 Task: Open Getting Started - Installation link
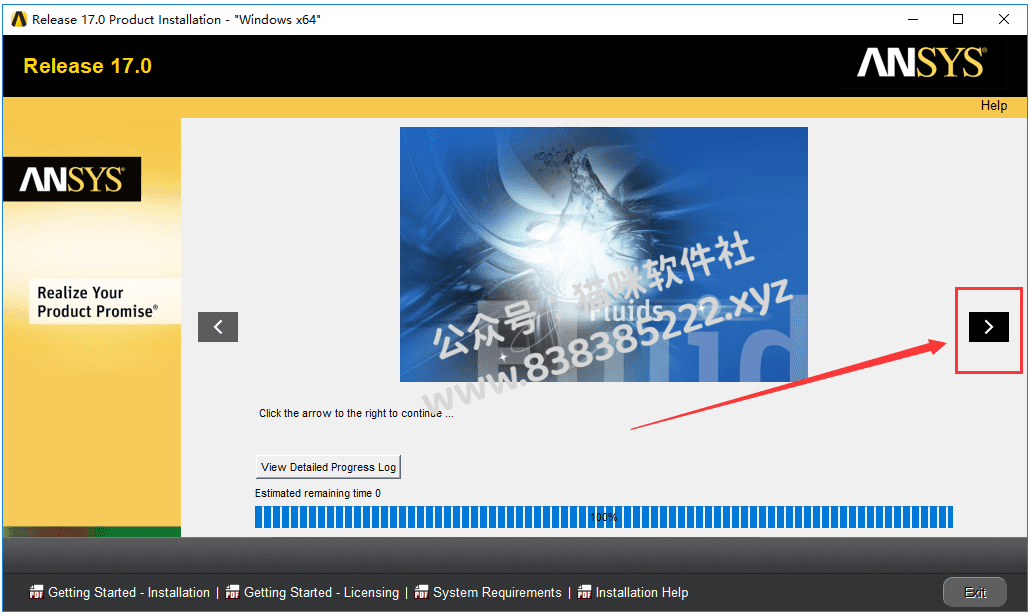(129, 593)
